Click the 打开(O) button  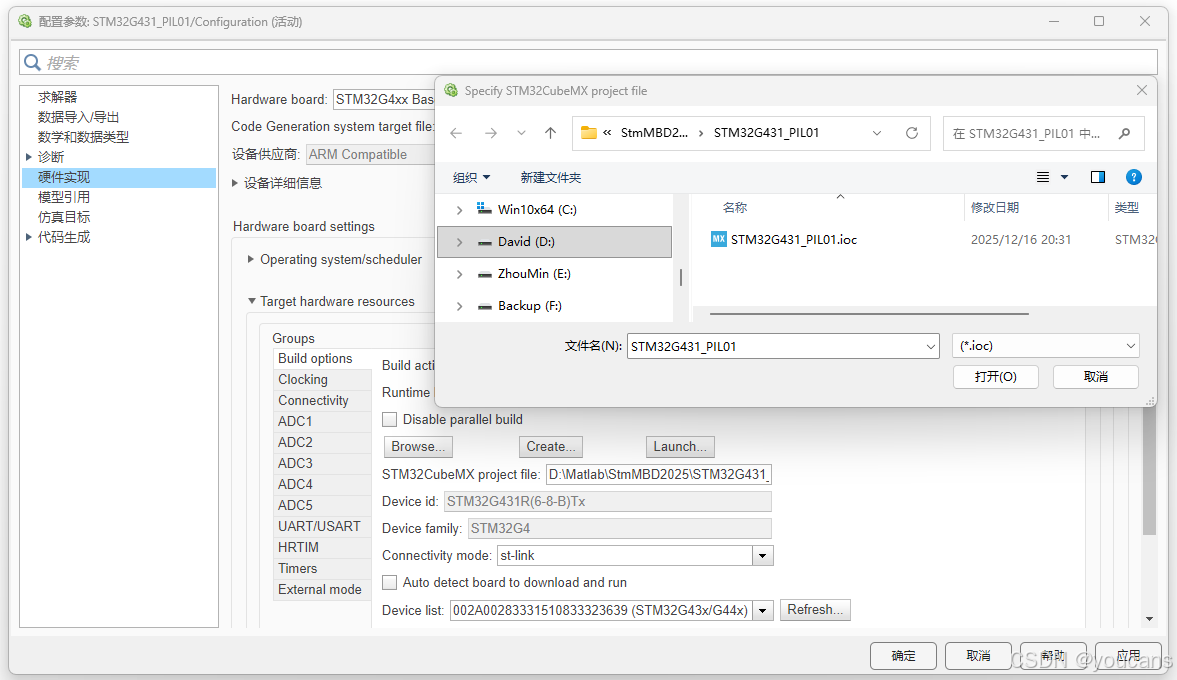[995, 377]
